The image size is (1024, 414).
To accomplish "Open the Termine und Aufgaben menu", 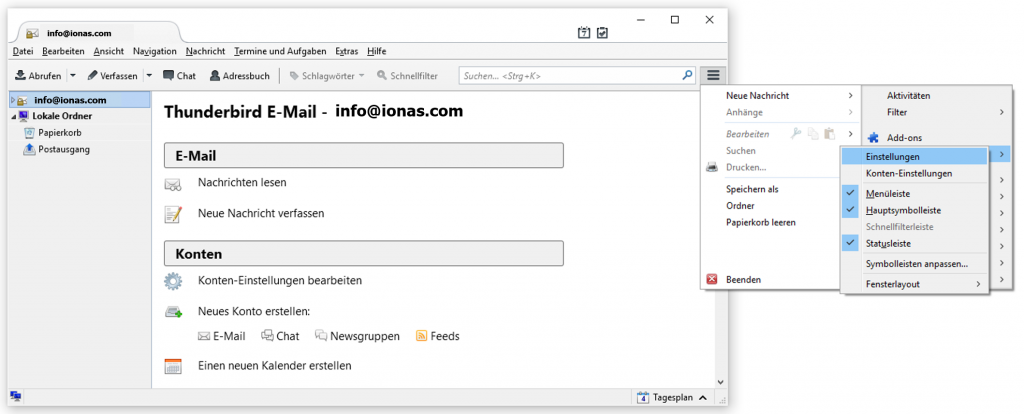I will tap(280, 51).
